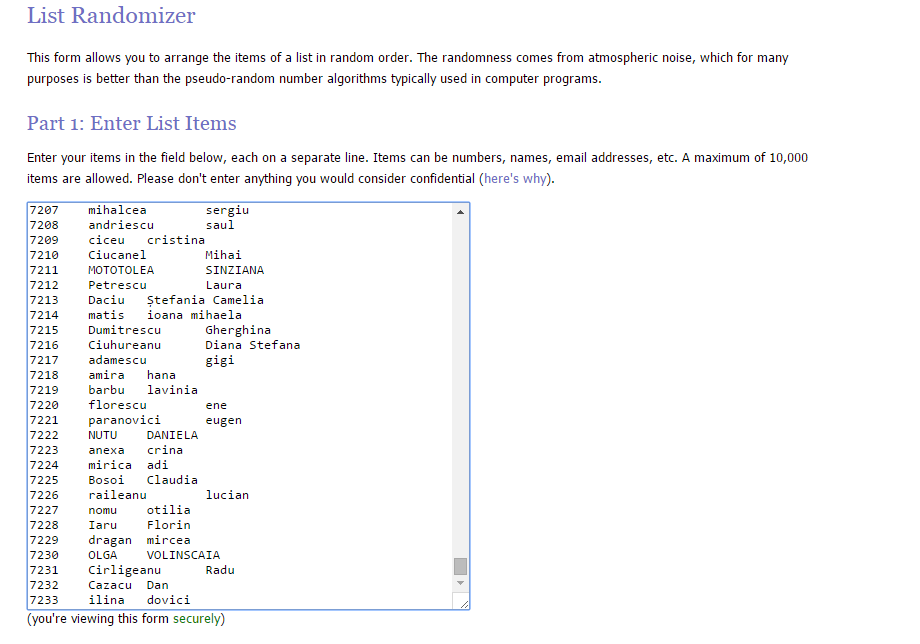Click the line "7230 OLGA VOLINSCAIA"
This screenshot has width=920, height=644.
point(125,555)
